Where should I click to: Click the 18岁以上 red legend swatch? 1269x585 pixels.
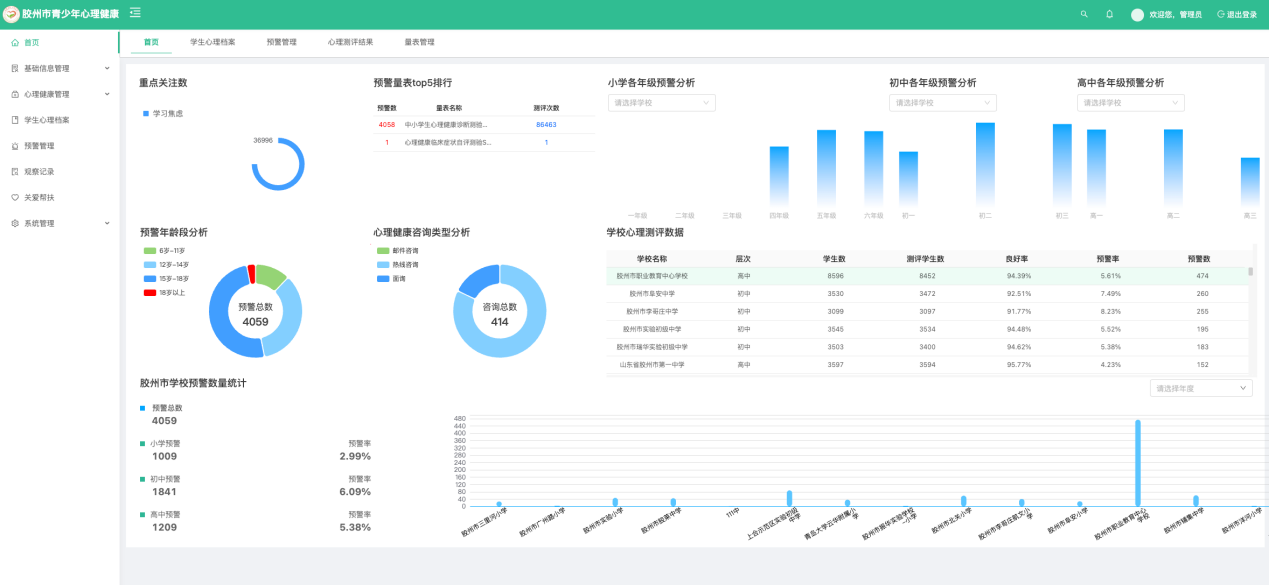(x=149, y=293)
